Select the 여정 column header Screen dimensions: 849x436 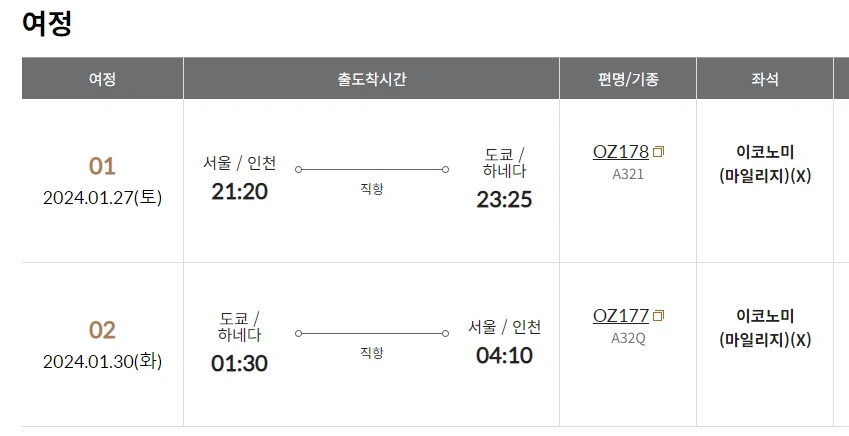coord(102,79)
